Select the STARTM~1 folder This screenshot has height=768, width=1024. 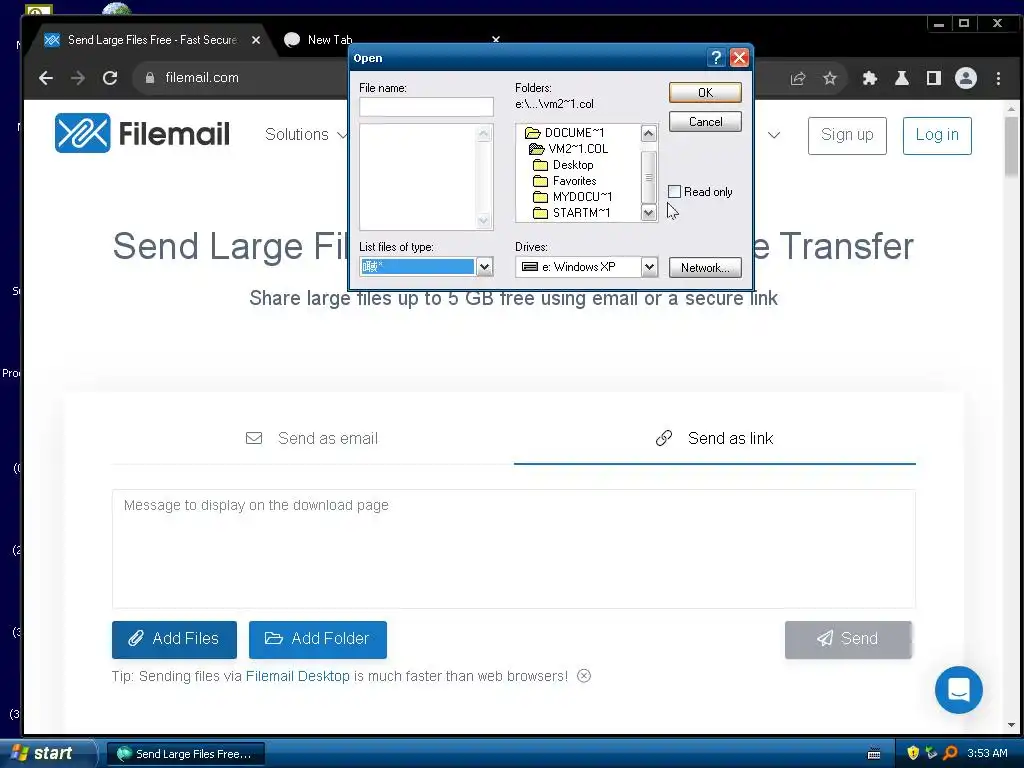(572, 213)
